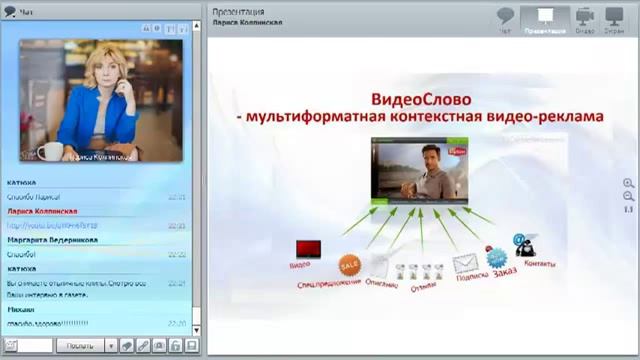Click the red Видео icon on the slide

coord(308,249)
